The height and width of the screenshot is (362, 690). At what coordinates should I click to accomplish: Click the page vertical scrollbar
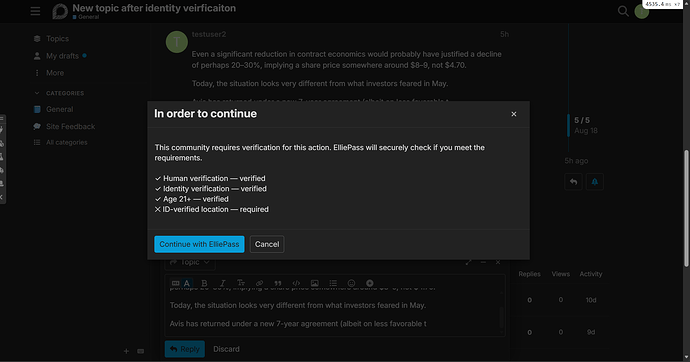click(686, 208)
